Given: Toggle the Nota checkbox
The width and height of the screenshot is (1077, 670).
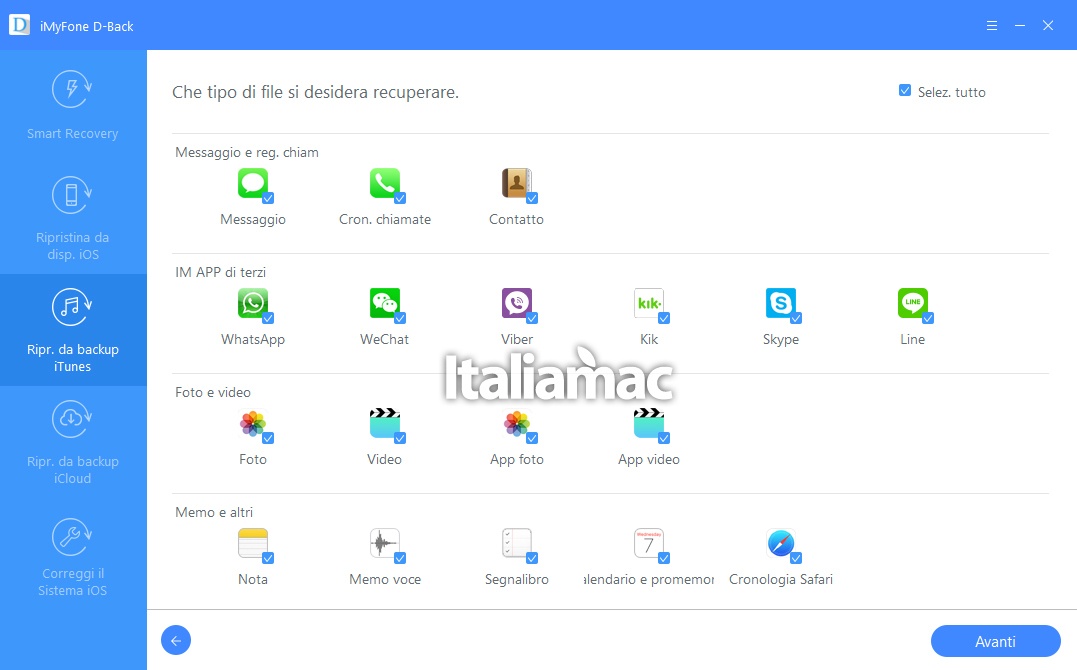Looking at the screenshot, I should click(269, 558).
